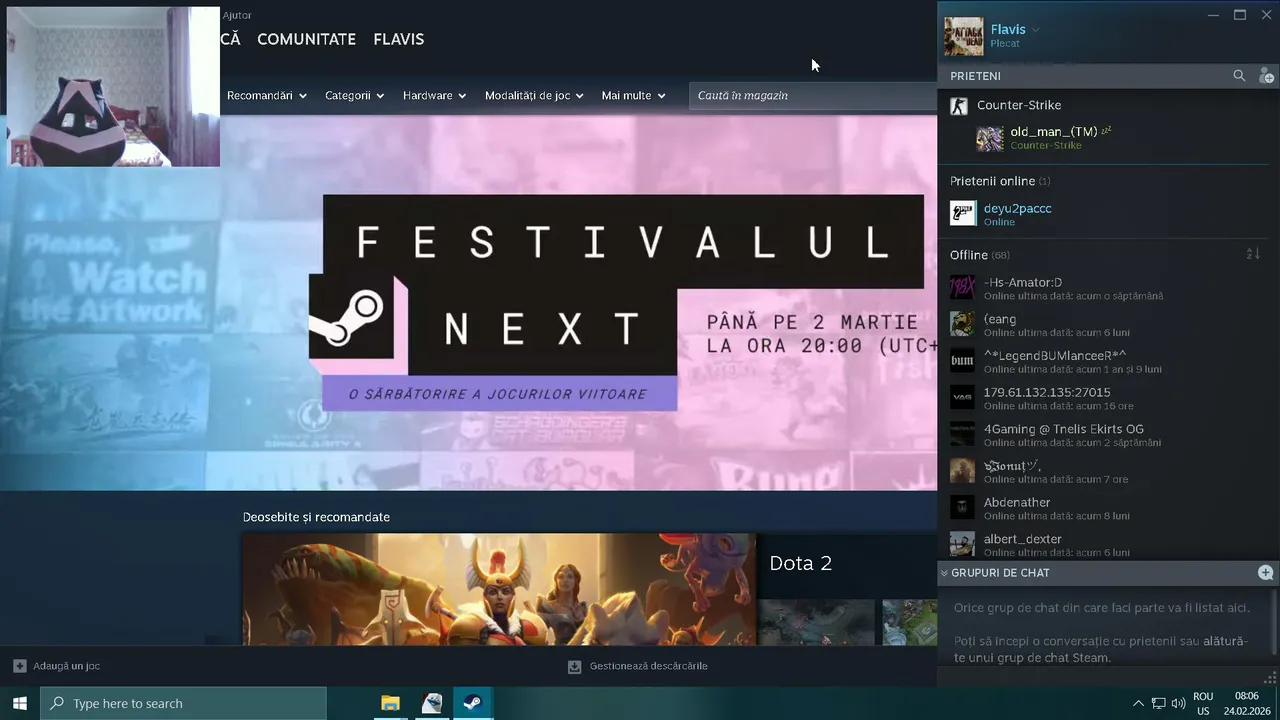Viewport: 1280px width, 720px height.
Task: Open the FLAVIS profile tab
Action: click(399, 39)
